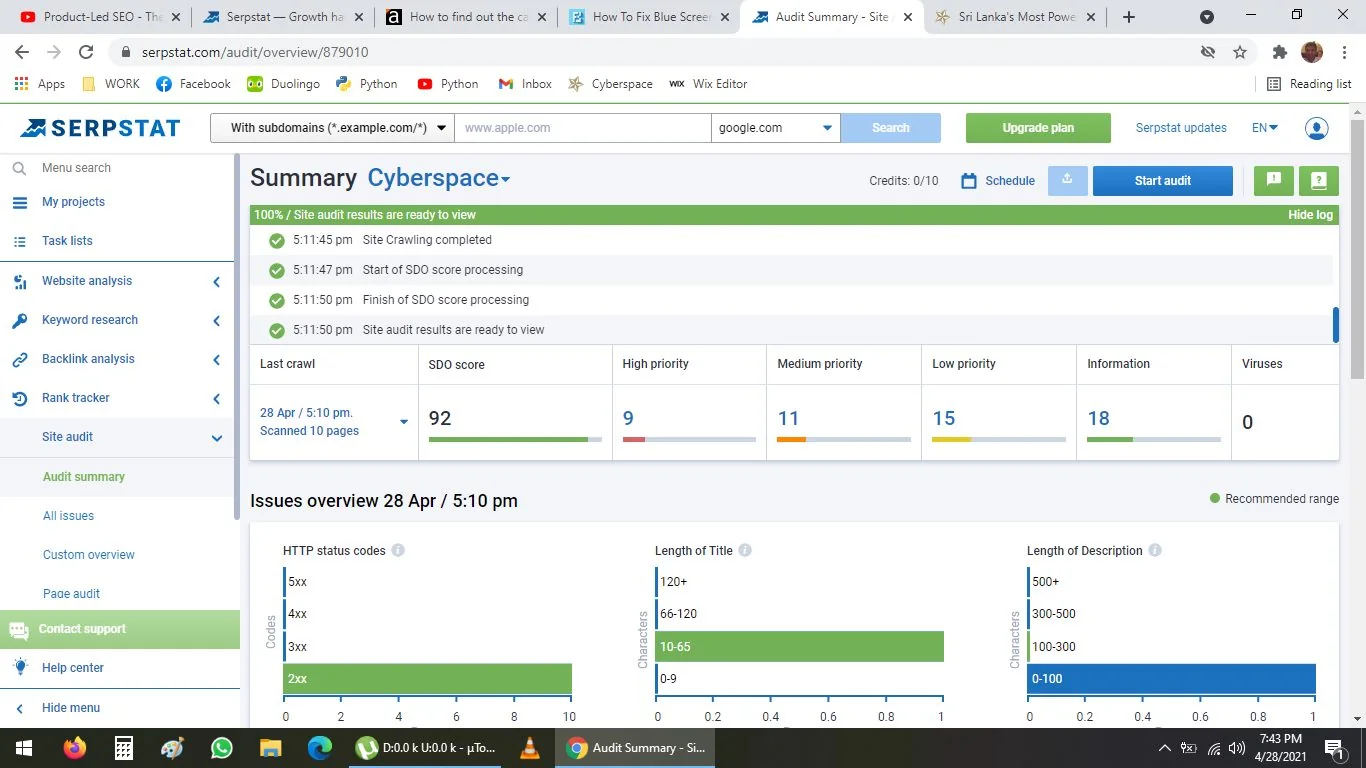
Task: Open the google.com search engine dropdown
Action: (776, 128)
